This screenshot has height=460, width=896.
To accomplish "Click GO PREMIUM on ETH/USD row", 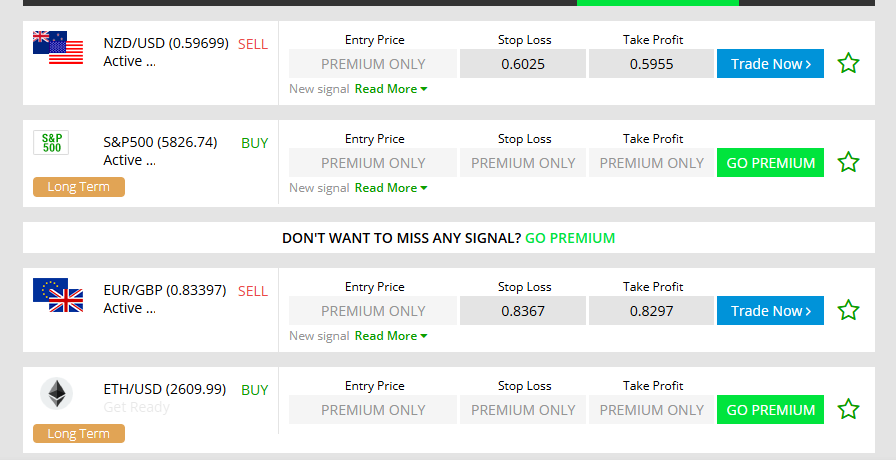I will (x=770, y=410).
